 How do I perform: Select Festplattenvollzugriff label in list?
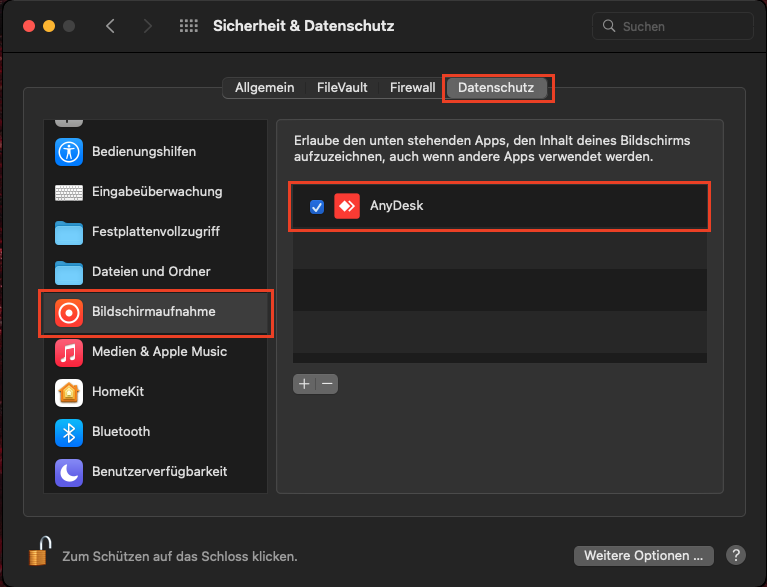pyautogui.click(x=156, y=231)
